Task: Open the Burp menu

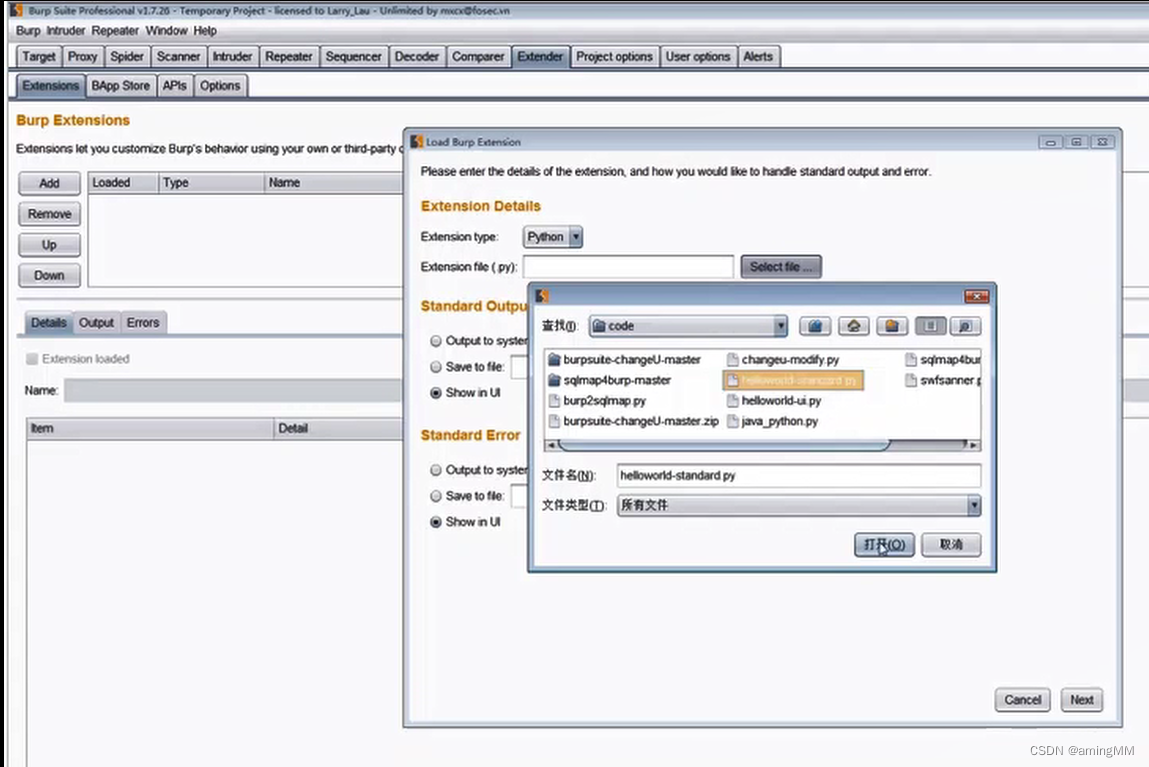Action: 28,31
